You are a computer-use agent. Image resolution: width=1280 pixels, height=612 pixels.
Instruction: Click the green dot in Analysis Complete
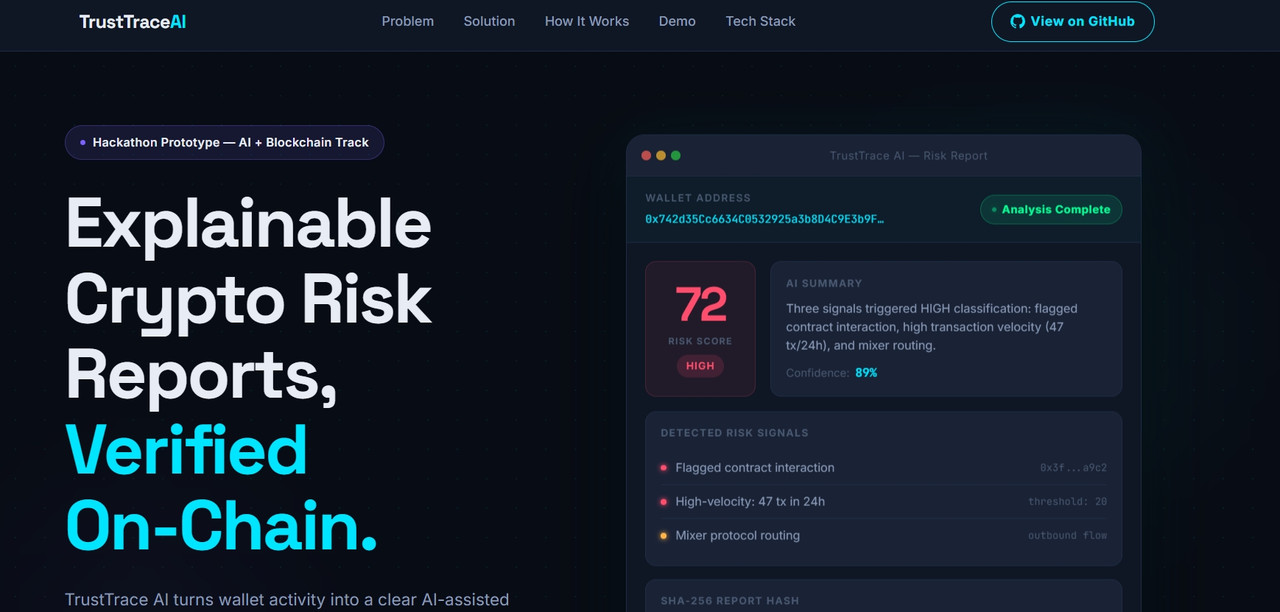pos(994,210)
